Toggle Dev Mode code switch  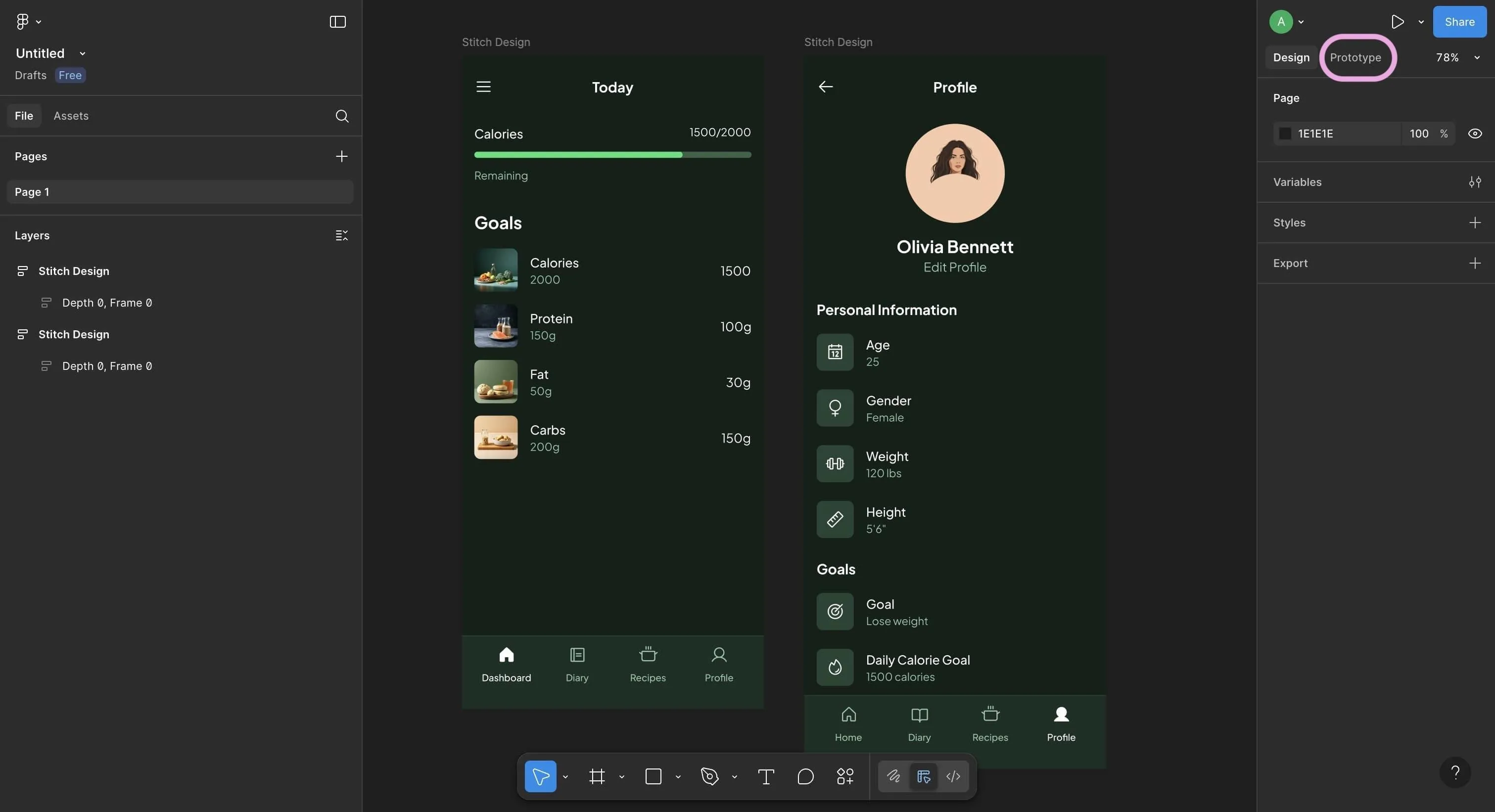click(x=953, y=776)
